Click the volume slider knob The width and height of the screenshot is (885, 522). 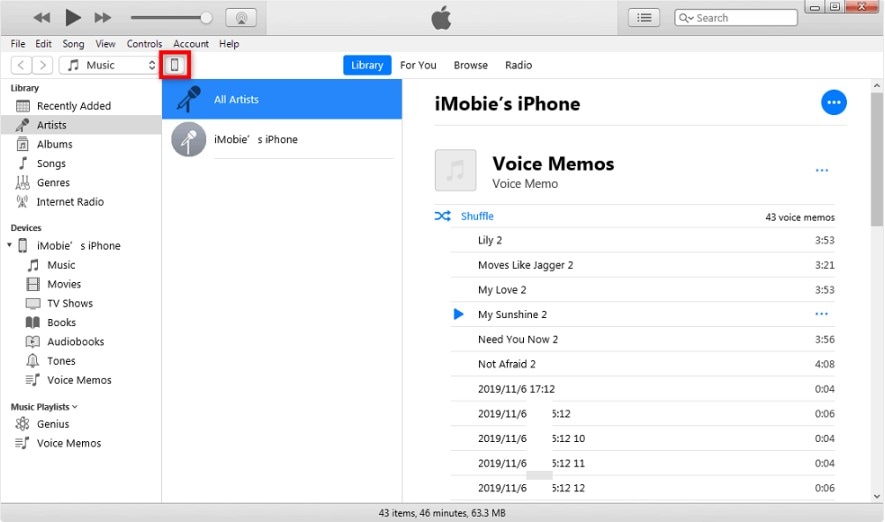coord(207,17)
